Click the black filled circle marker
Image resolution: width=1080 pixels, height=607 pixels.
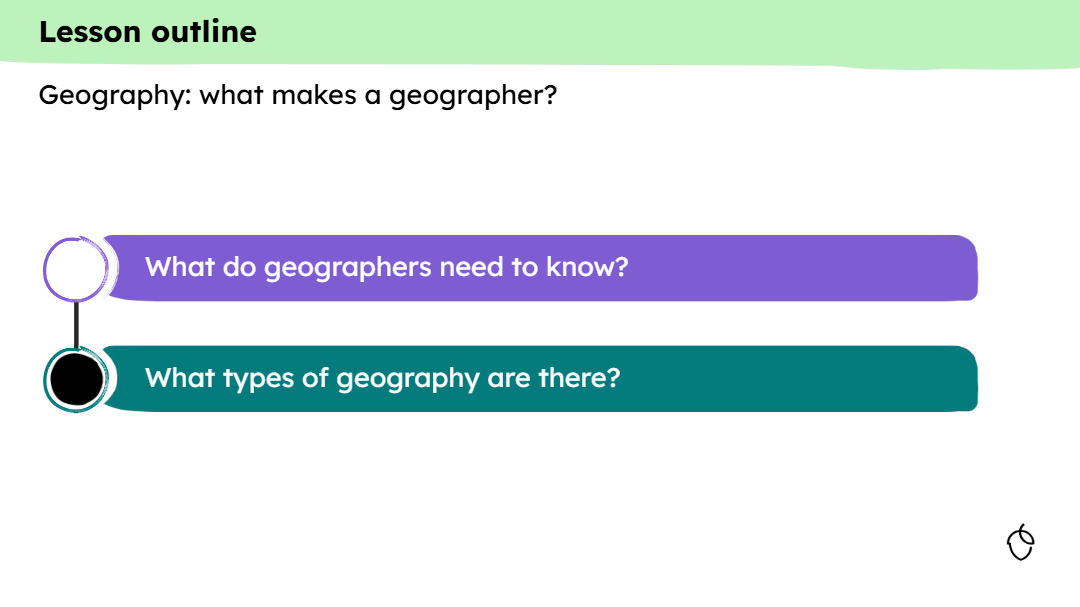point(76,379)
